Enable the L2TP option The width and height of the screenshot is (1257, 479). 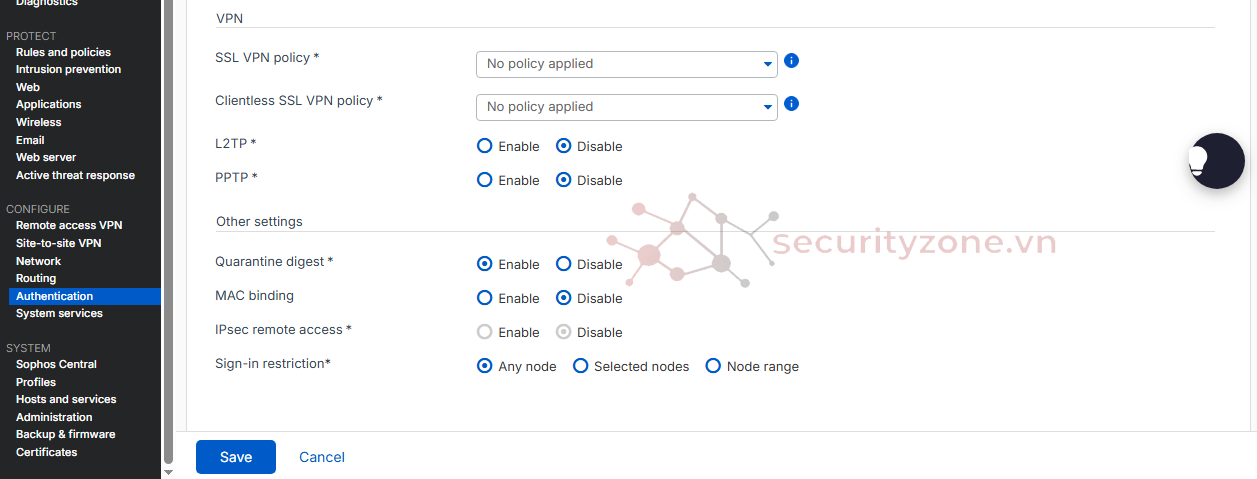(x=485, y=146)
